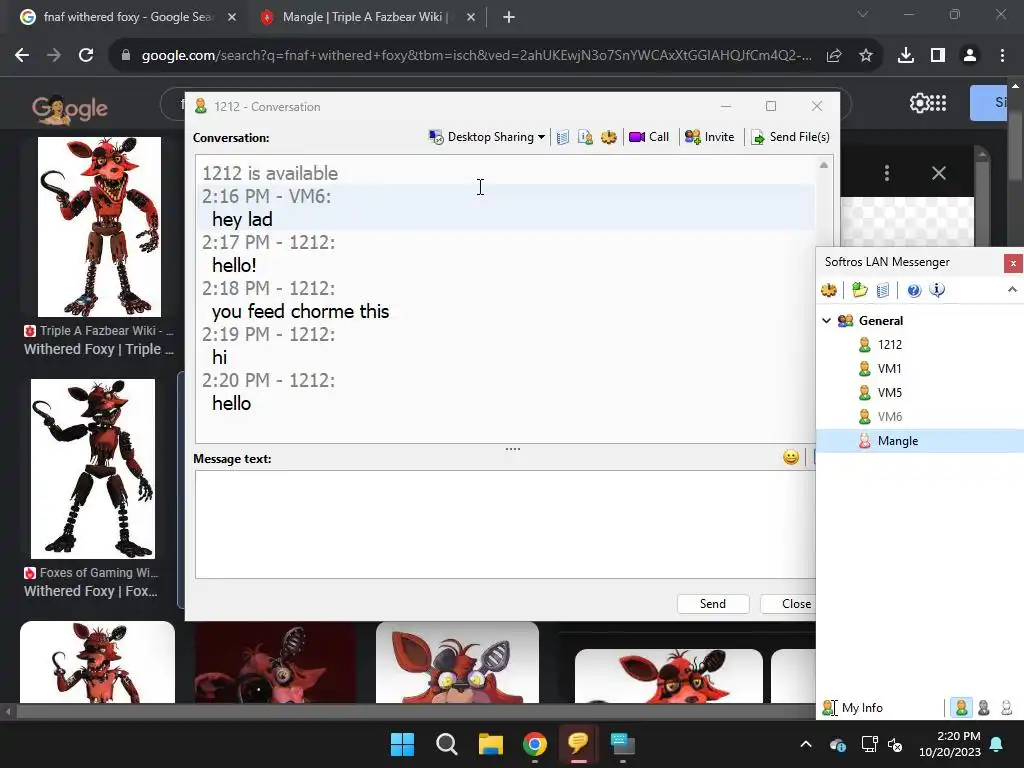Toggle Chrome side panel icon
Viewport: 1024px width, 768px height.
tap(938, 56)
